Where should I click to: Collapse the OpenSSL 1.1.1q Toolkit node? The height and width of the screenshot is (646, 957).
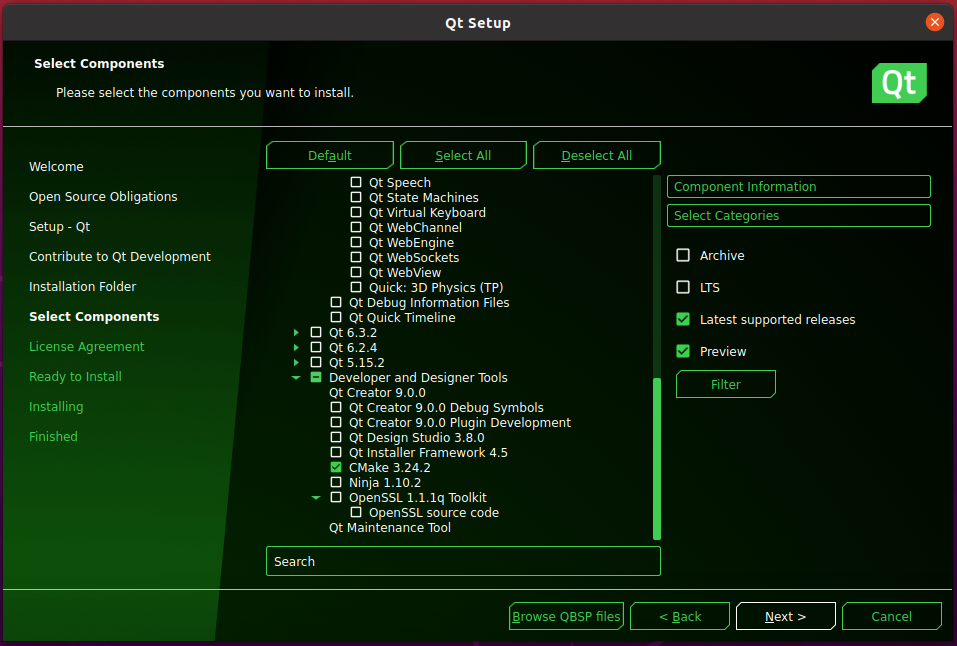316,498
